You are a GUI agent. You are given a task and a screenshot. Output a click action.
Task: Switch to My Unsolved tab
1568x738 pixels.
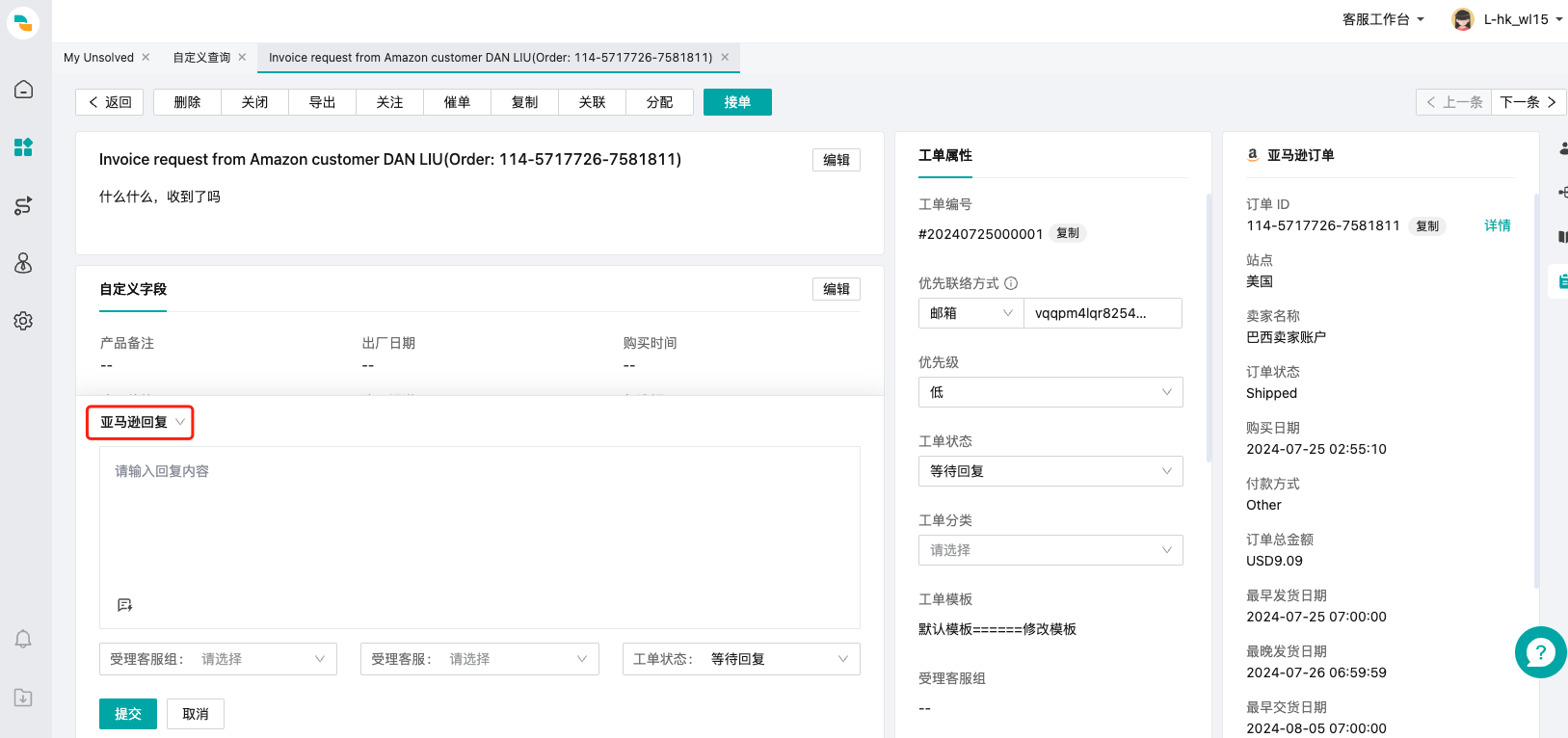[98, 57]
